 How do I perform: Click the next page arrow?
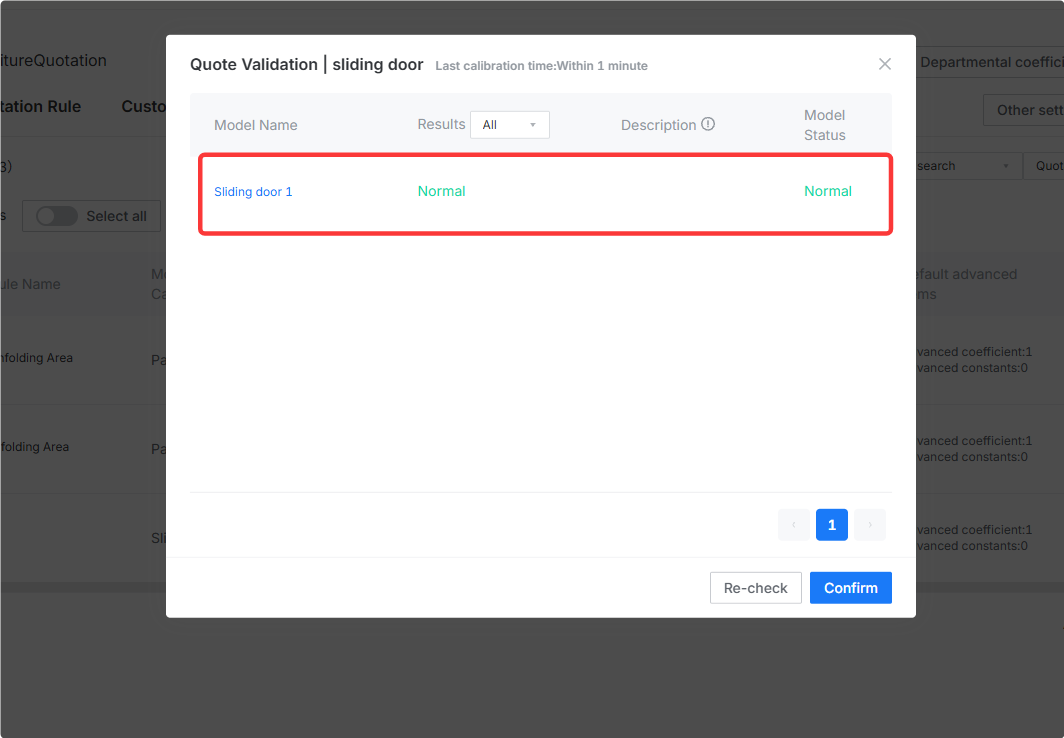pyautogui.click(x=869, y=524)
